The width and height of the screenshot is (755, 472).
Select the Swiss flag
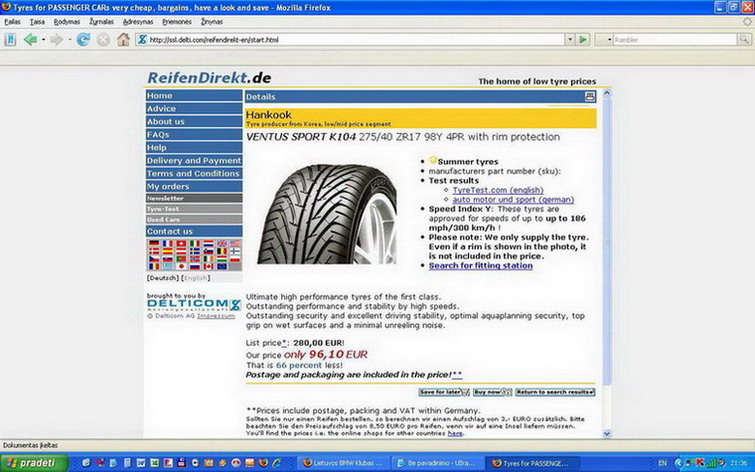point(181,244)
